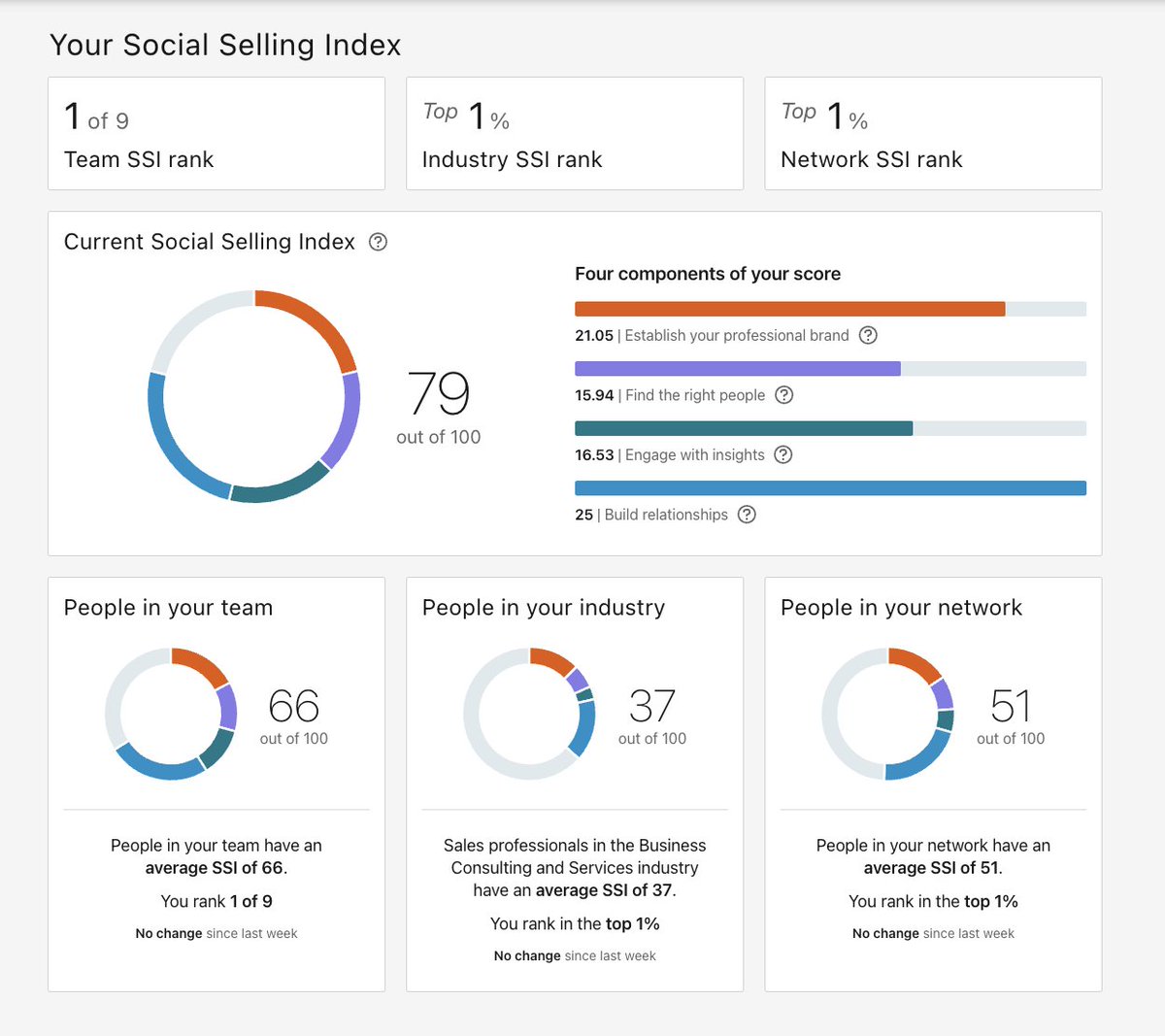This screenshot has width=1165, height=1036.
Task: Open the Build relationships help icon
Action: pos(747,515)
